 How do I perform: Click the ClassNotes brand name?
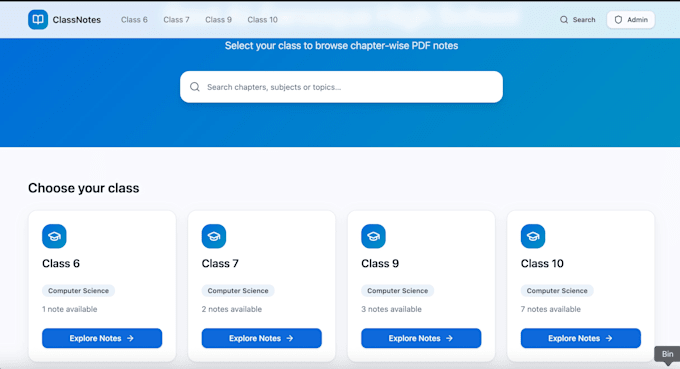tap(77, 20)
